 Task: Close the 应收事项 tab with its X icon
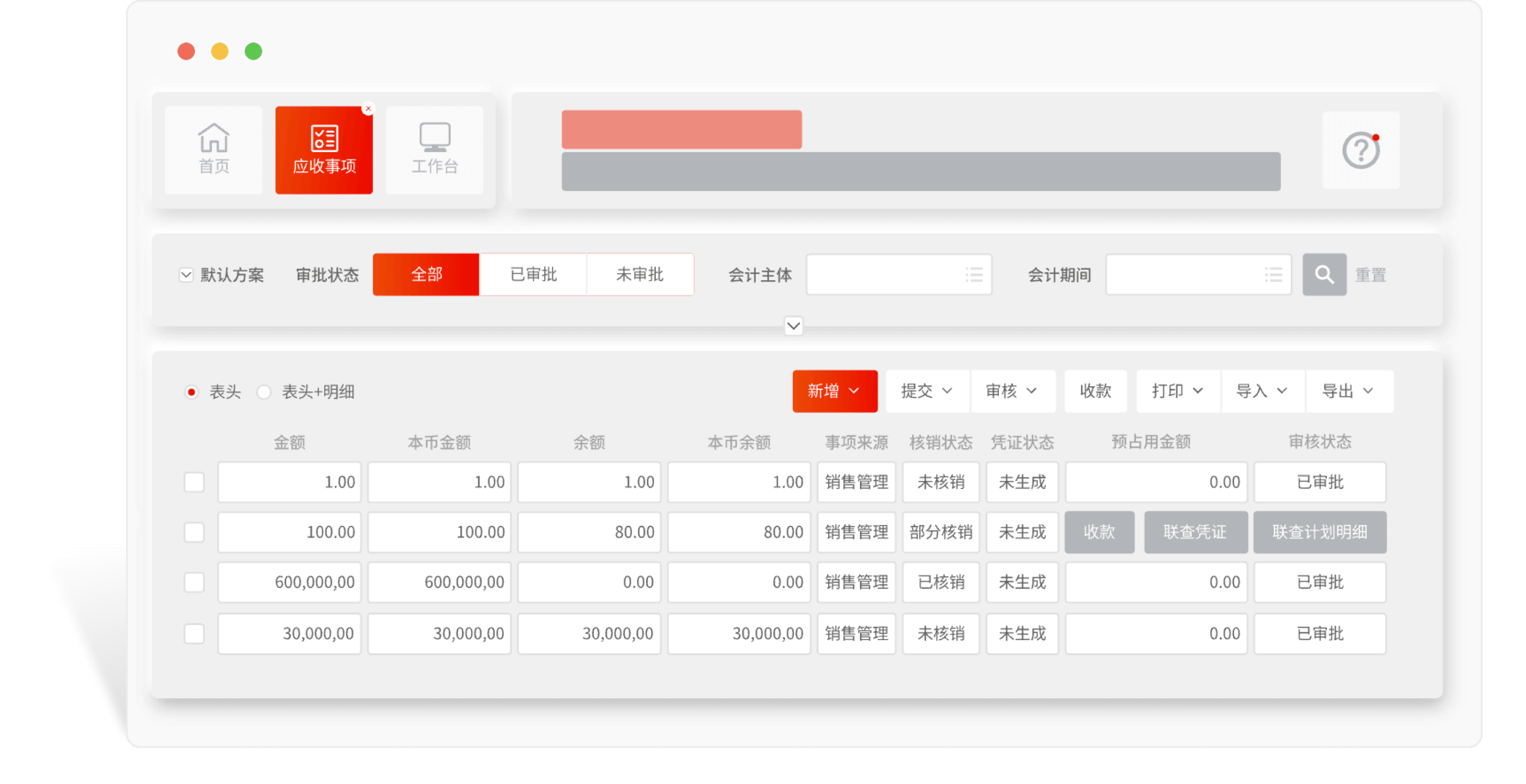tap(369, 109)
